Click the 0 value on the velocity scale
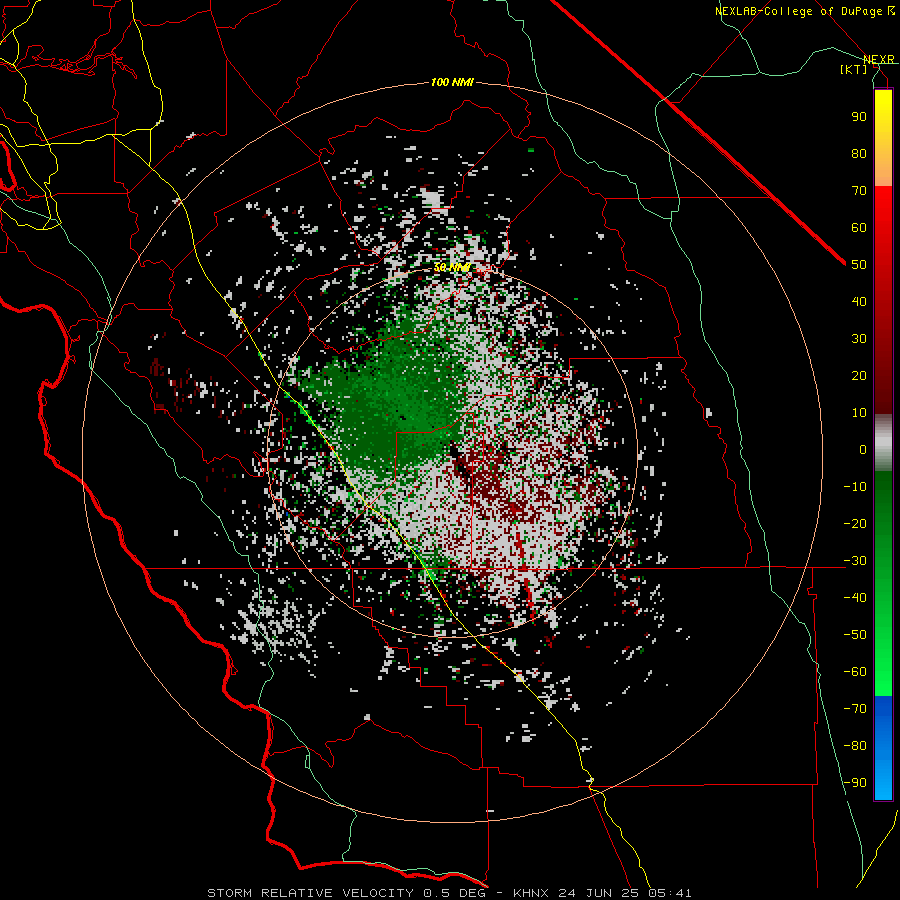 [863, 450]
